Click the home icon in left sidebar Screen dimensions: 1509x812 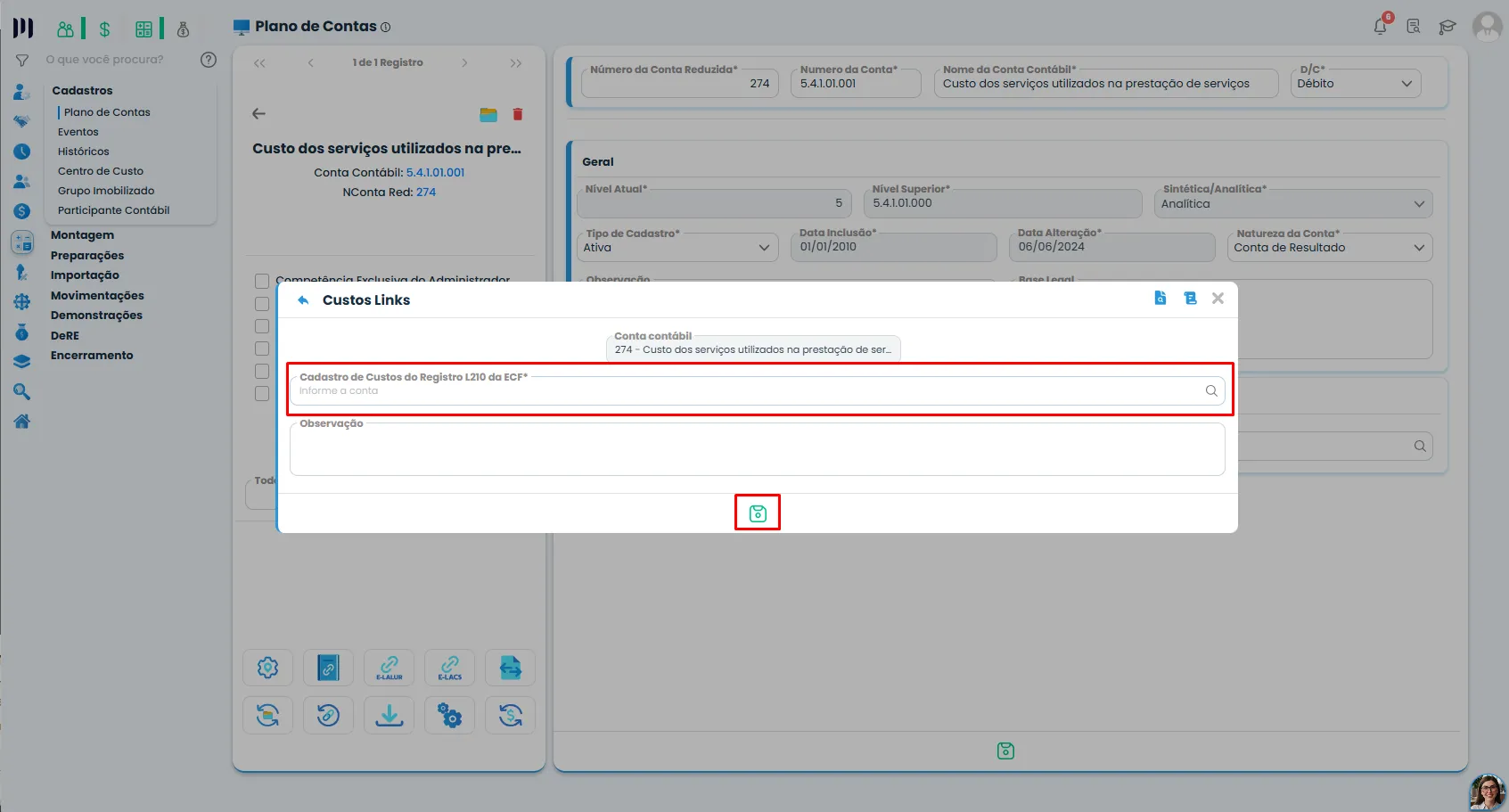[x=22, y=422]
